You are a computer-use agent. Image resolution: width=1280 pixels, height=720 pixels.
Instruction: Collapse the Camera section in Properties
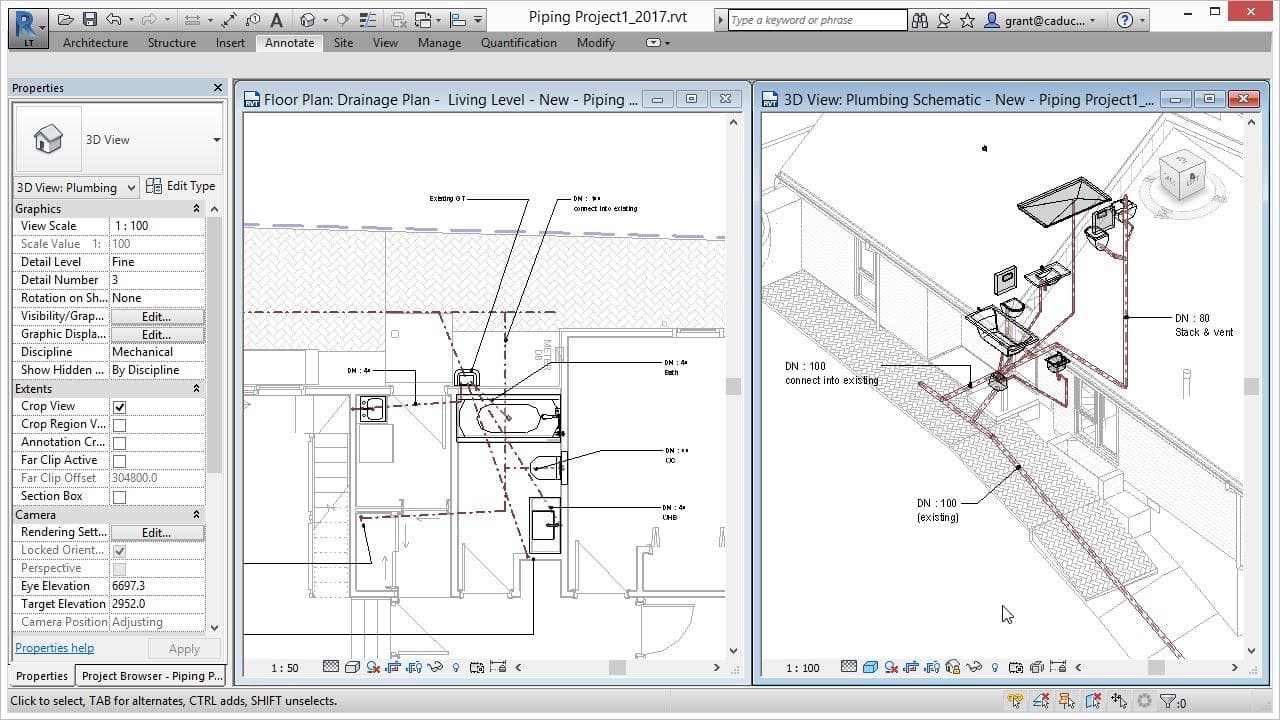click(x=196, y=515)
